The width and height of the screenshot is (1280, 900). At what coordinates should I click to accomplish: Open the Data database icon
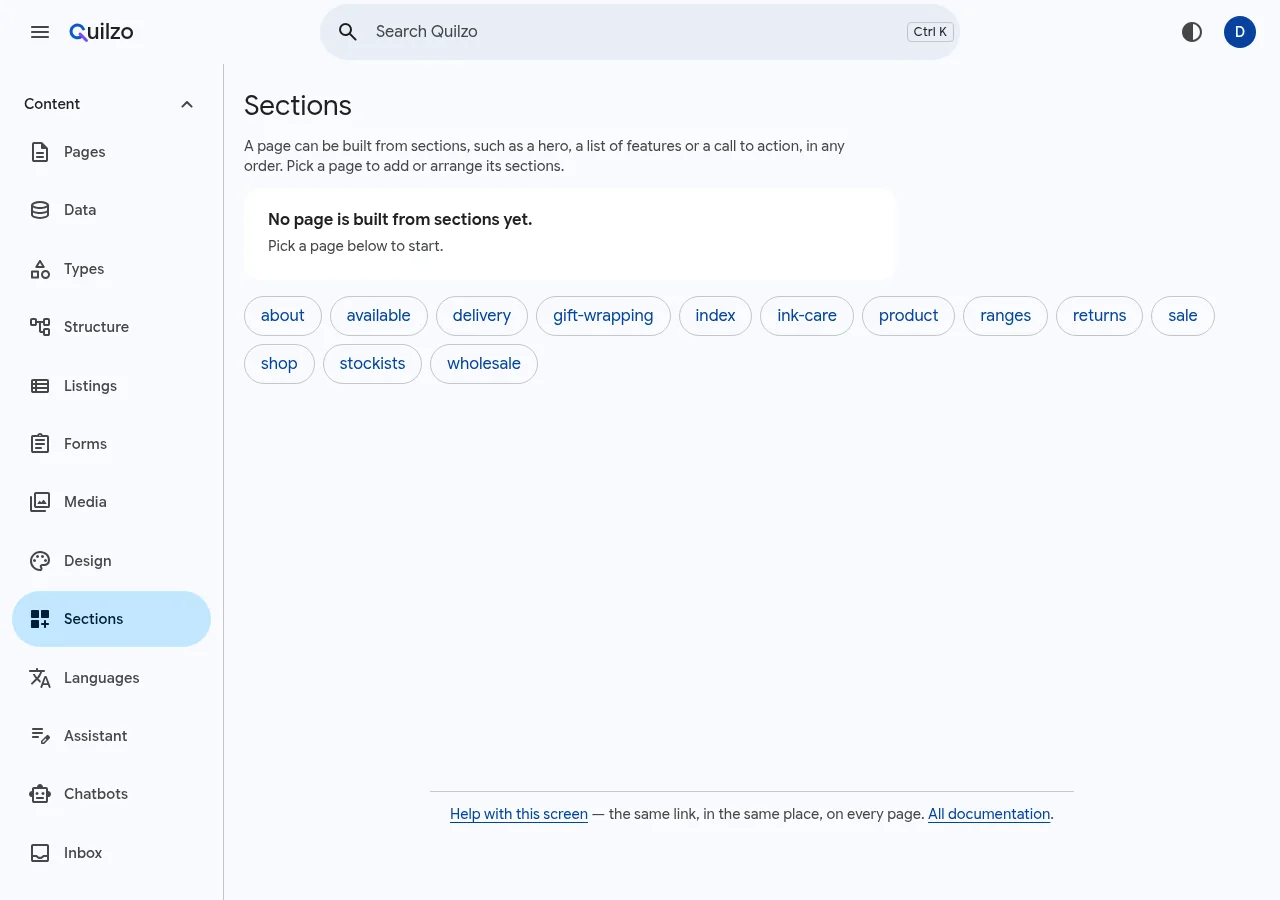[40, 210]
